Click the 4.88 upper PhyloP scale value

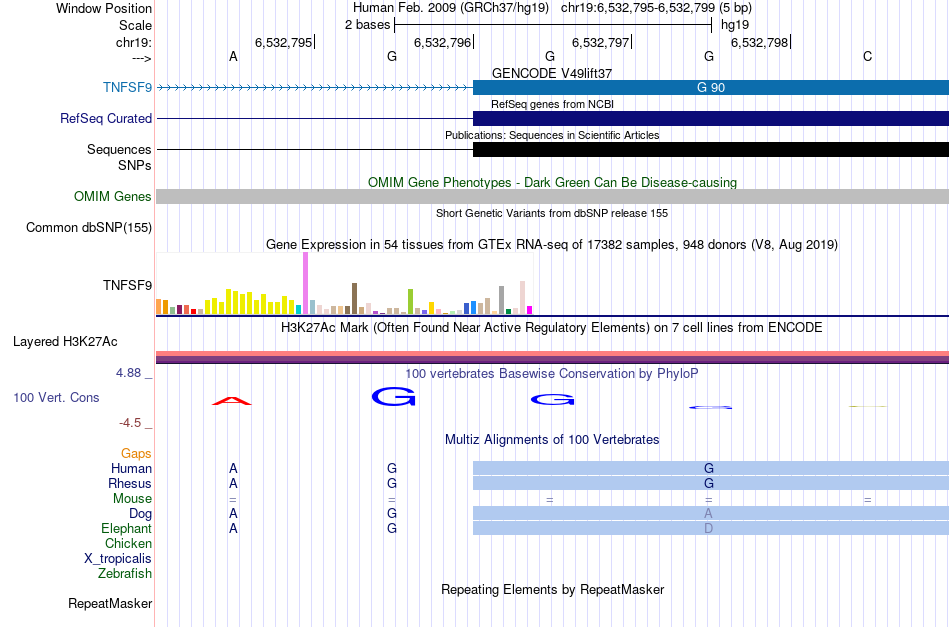(128, 373)
